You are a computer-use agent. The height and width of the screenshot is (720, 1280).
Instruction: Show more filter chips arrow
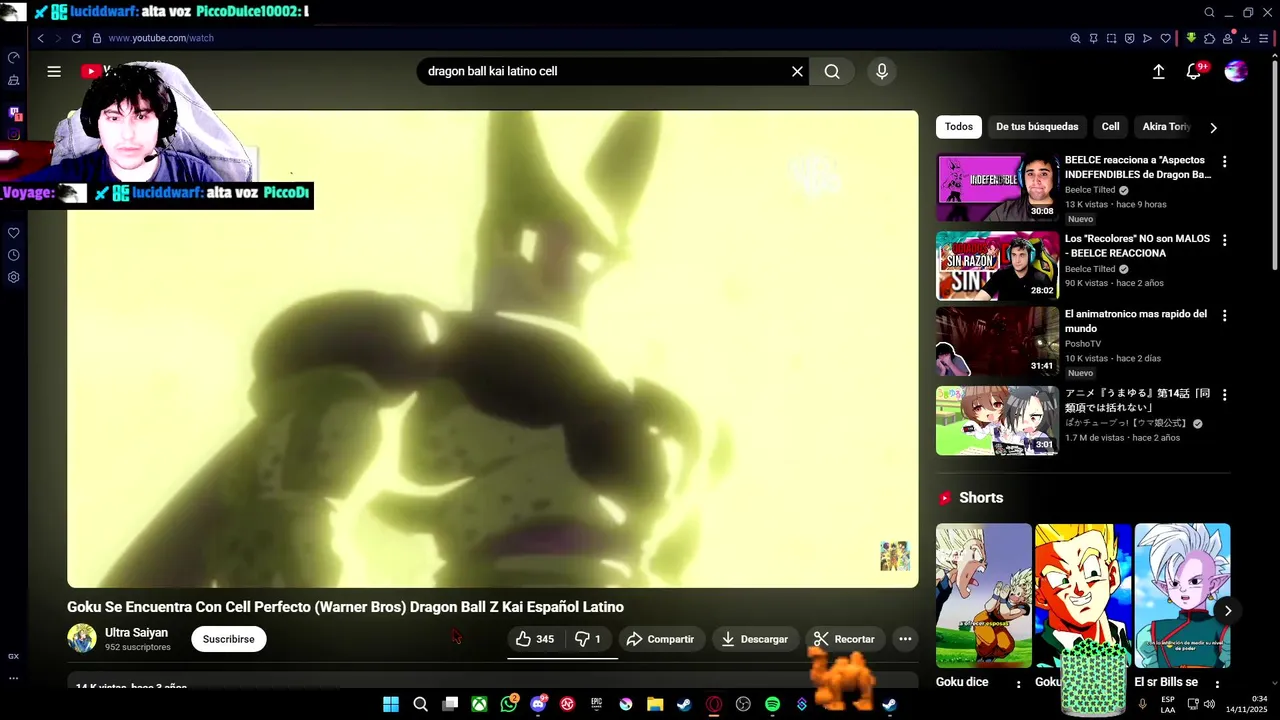[1213, 128]
